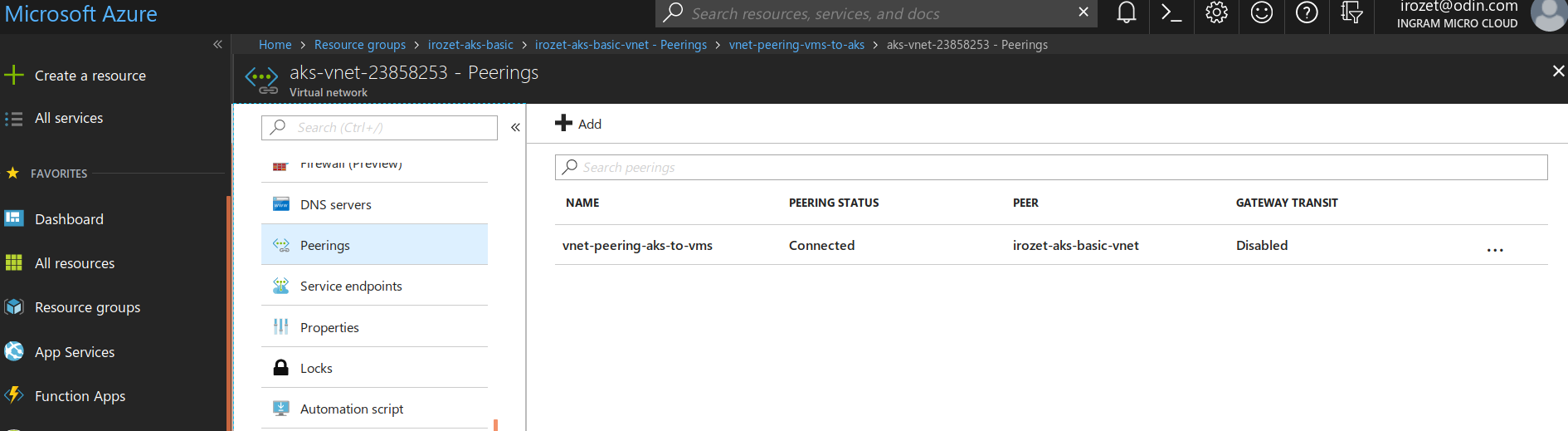Click Create a resource

(90, 76)
